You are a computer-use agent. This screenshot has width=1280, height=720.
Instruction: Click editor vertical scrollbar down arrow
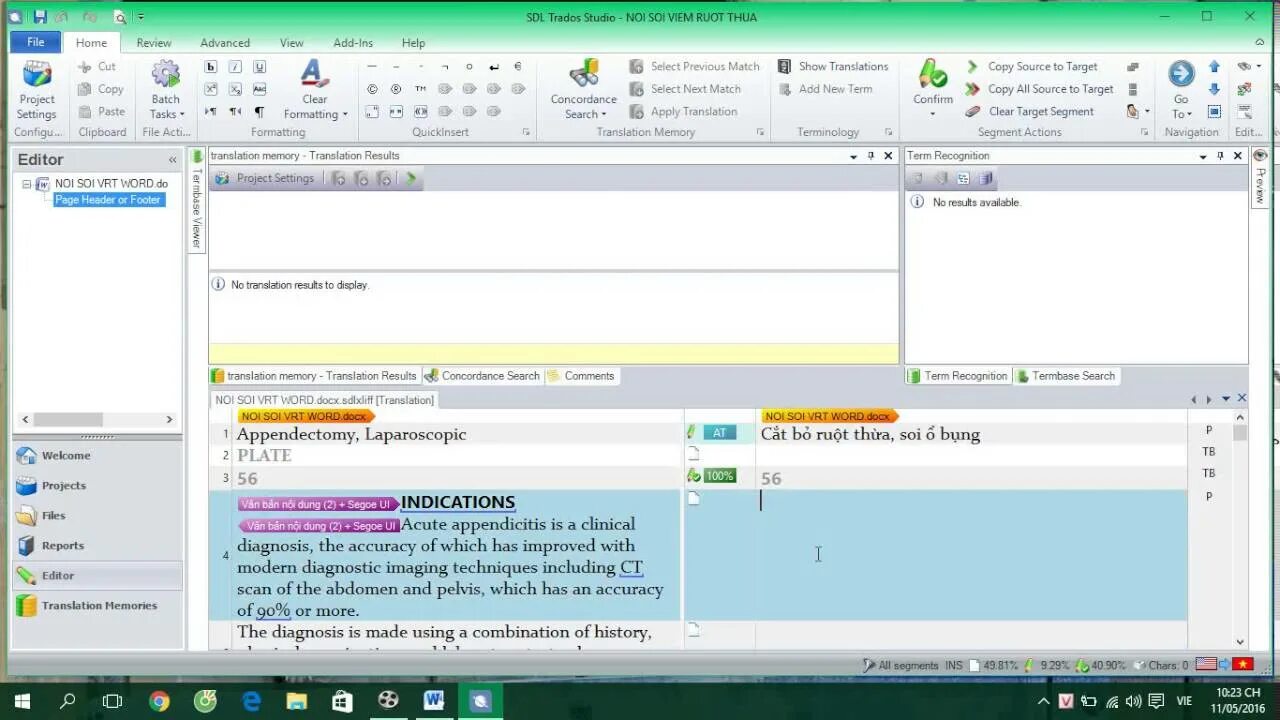click(x=1240, y=642)
